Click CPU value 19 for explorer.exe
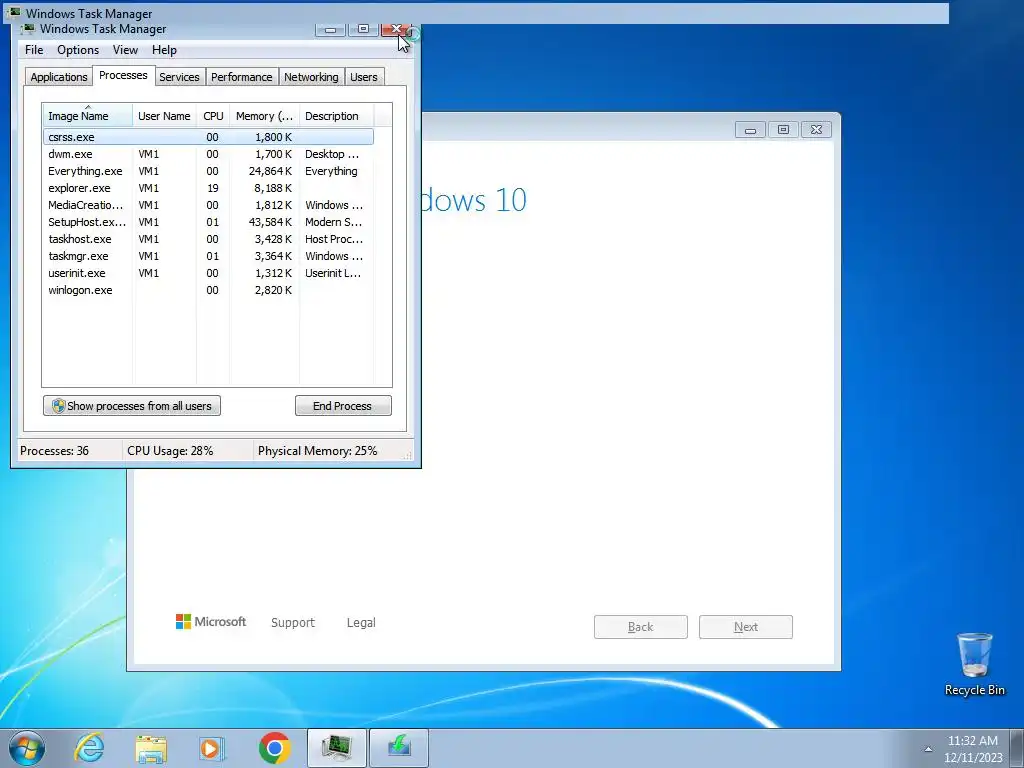 coord(212,188)
